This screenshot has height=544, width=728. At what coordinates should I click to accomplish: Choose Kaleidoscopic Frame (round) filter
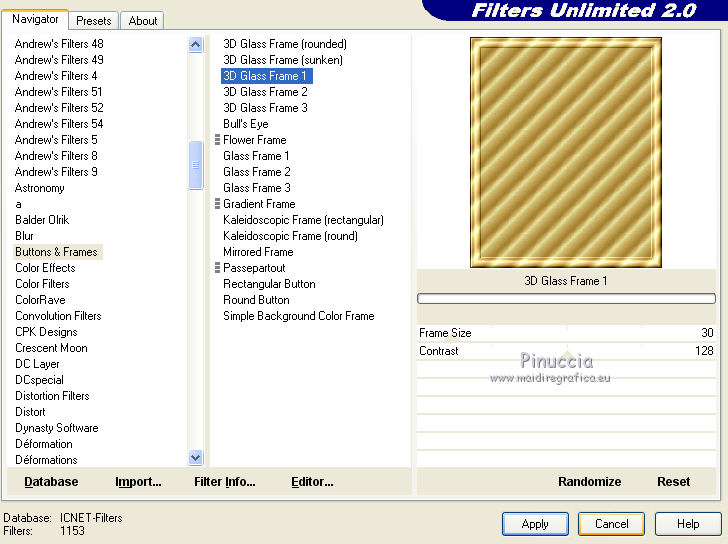[x=290, y=236]
